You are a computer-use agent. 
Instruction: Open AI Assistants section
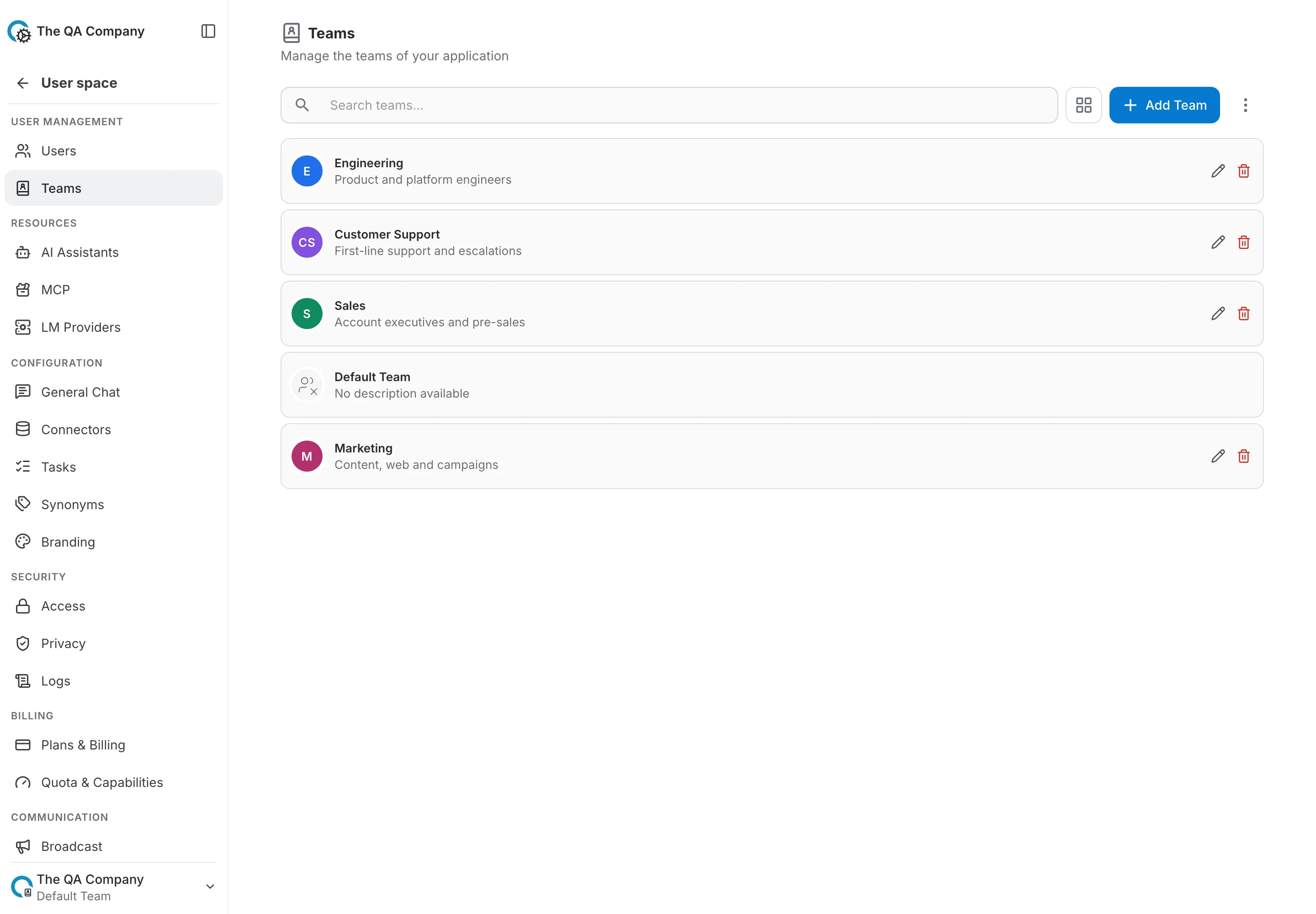(x=113, y=252)
